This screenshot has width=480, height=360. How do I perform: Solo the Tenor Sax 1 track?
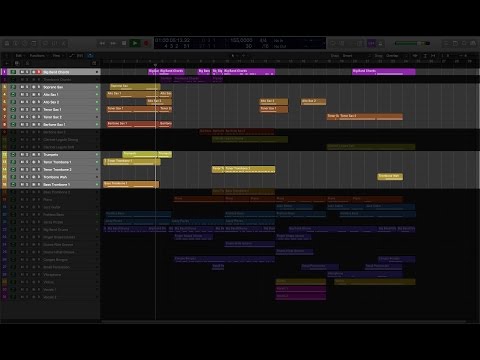(27, 110)
